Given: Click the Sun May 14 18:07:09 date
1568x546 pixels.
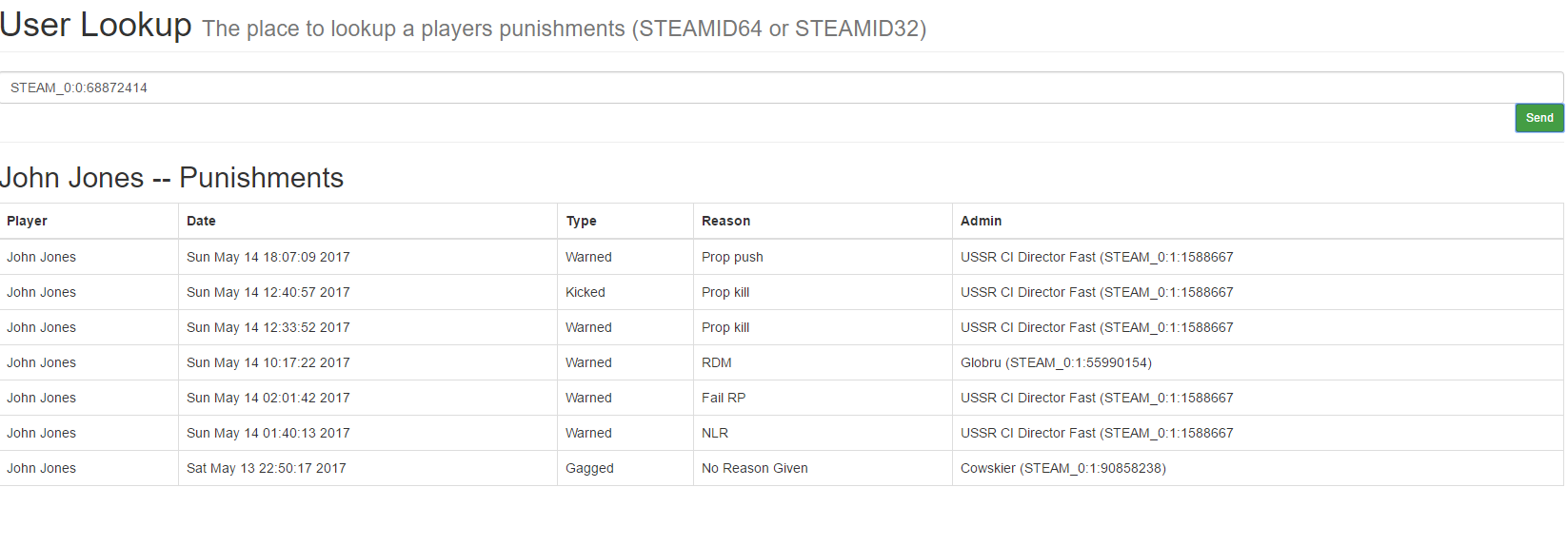Looking at the screenshot, I should tap(268, 257).
